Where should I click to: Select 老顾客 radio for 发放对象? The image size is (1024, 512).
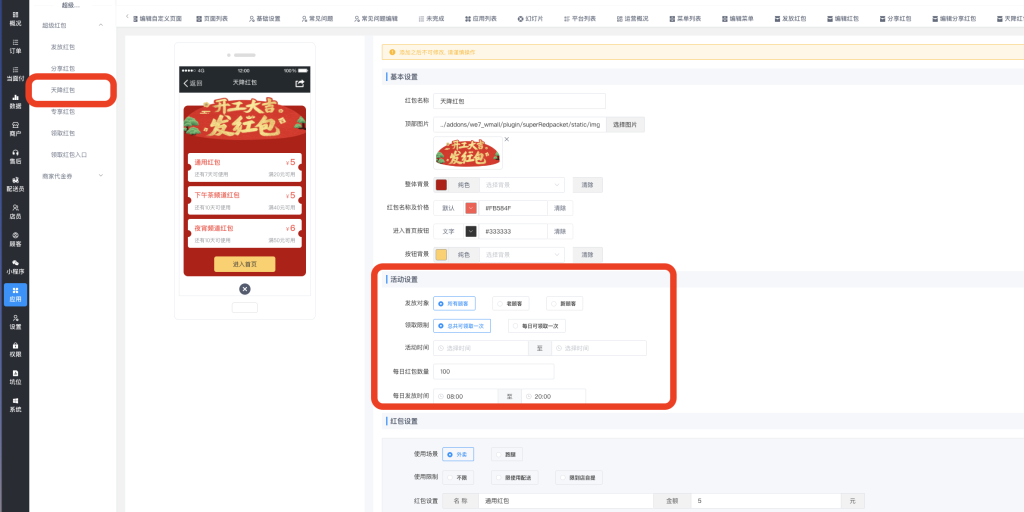click(x=511, y=303)
